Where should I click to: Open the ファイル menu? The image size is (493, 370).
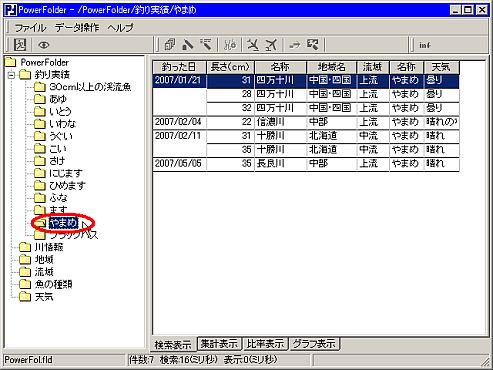point(30,27)
